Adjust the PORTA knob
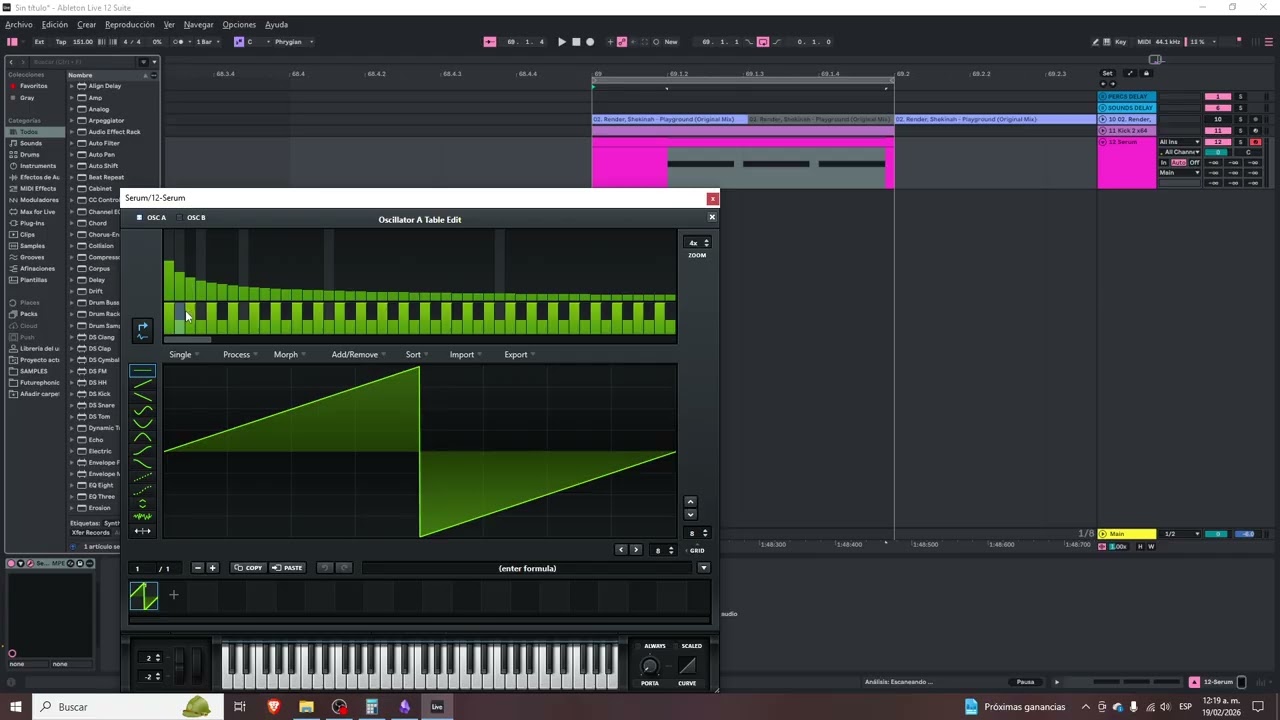The width and height of the screenshot is (1280, 720). pyautogui.click(x=650, y=667)
